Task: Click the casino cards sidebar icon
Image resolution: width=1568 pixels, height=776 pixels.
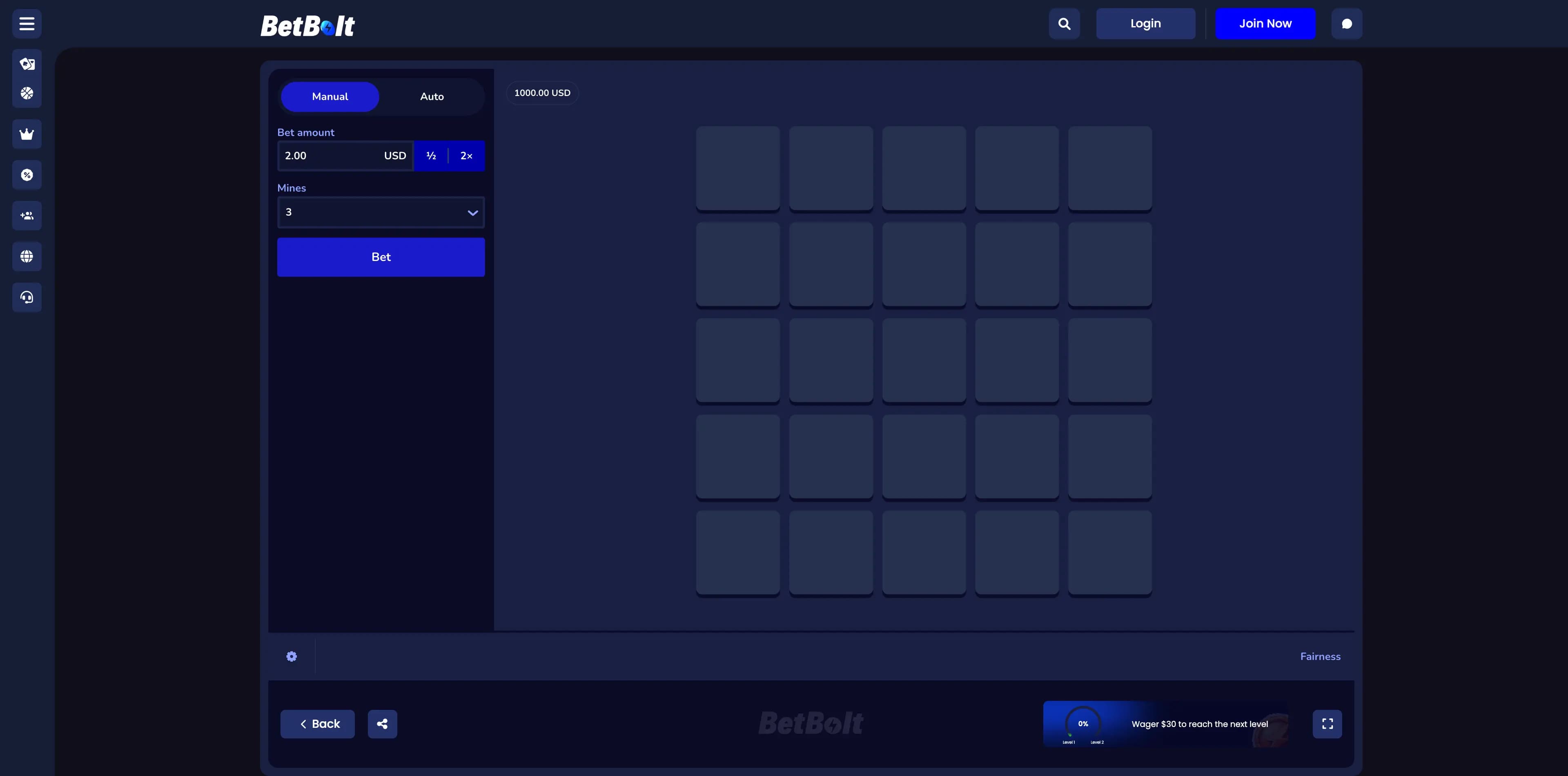Action: coord(27,64)
